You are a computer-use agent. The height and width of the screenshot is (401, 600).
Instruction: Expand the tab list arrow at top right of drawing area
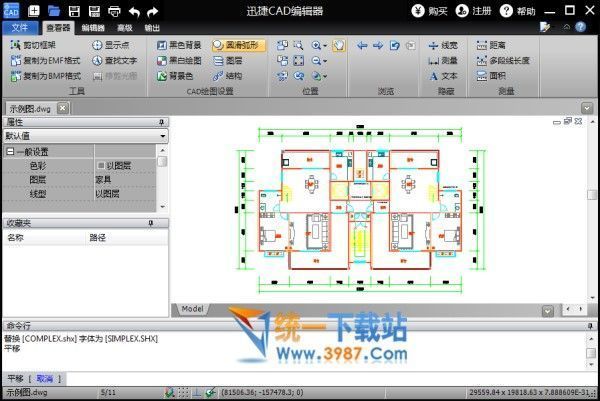586,107
